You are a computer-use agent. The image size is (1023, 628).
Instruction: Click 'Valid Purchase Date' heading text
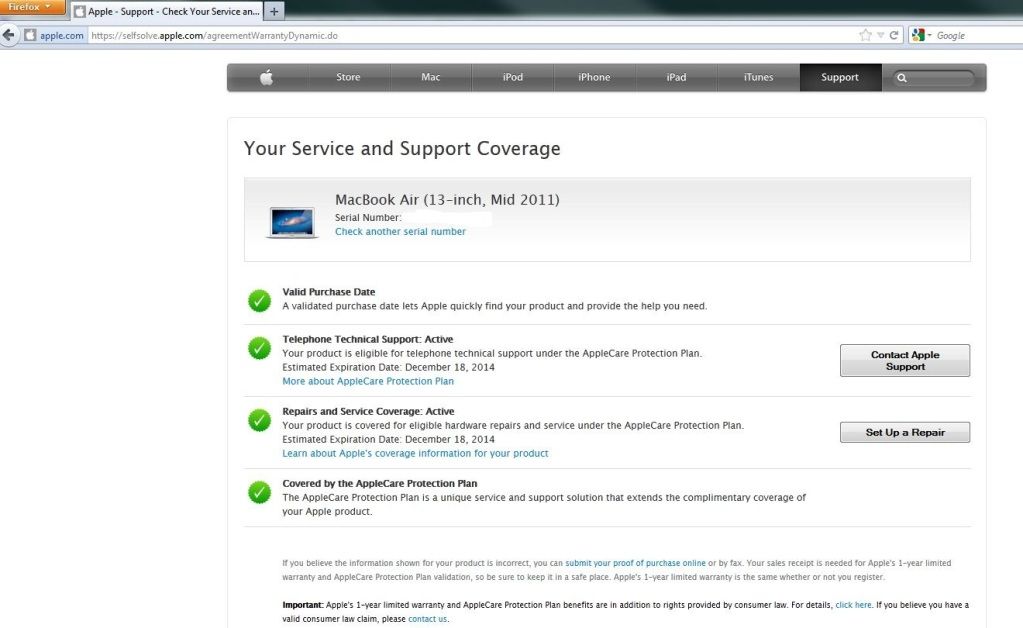329,292
